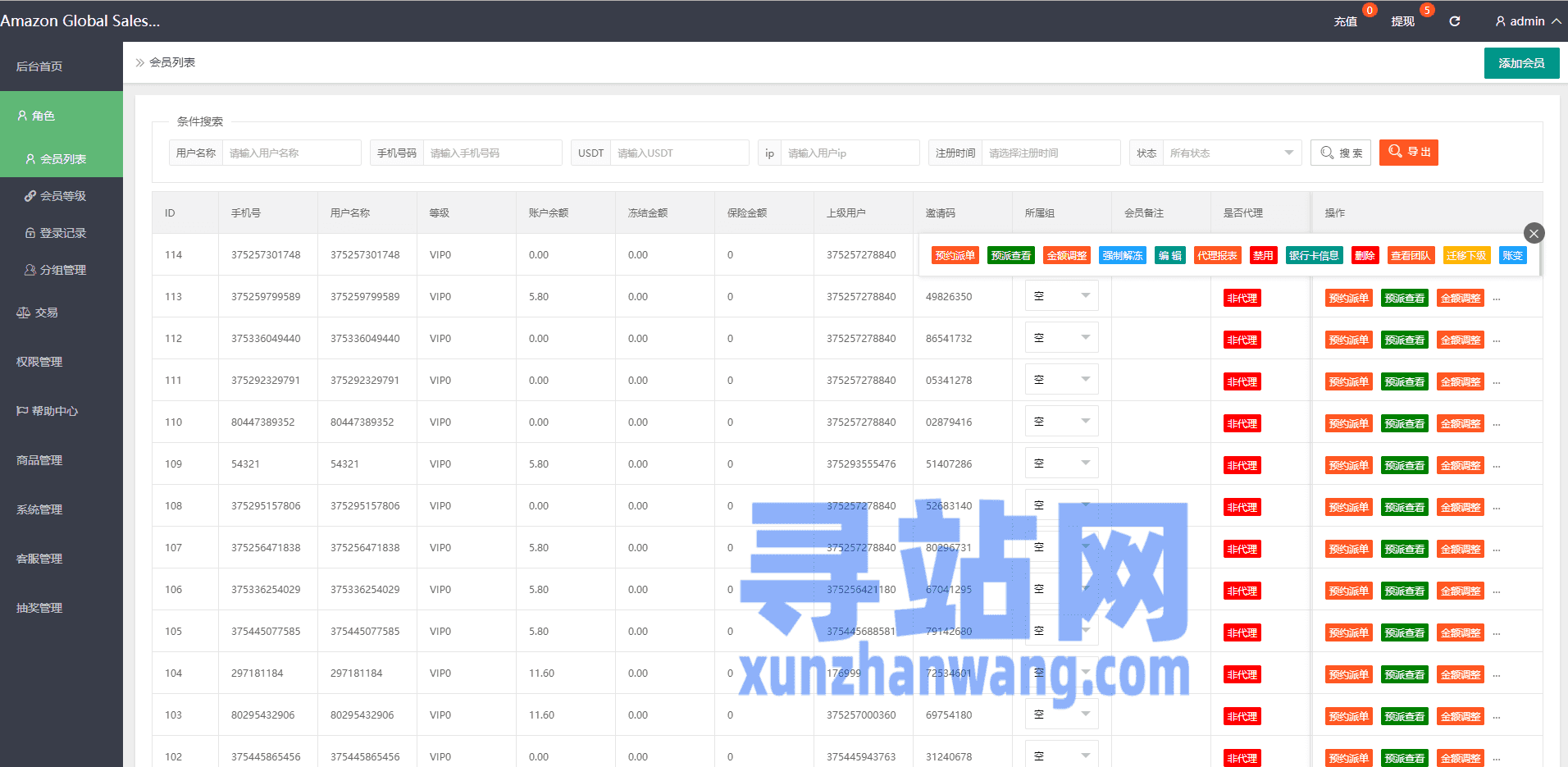The image size is (1568, 767).
Task: Click the red 禁用 button in popup
Action: point(1264,255)
